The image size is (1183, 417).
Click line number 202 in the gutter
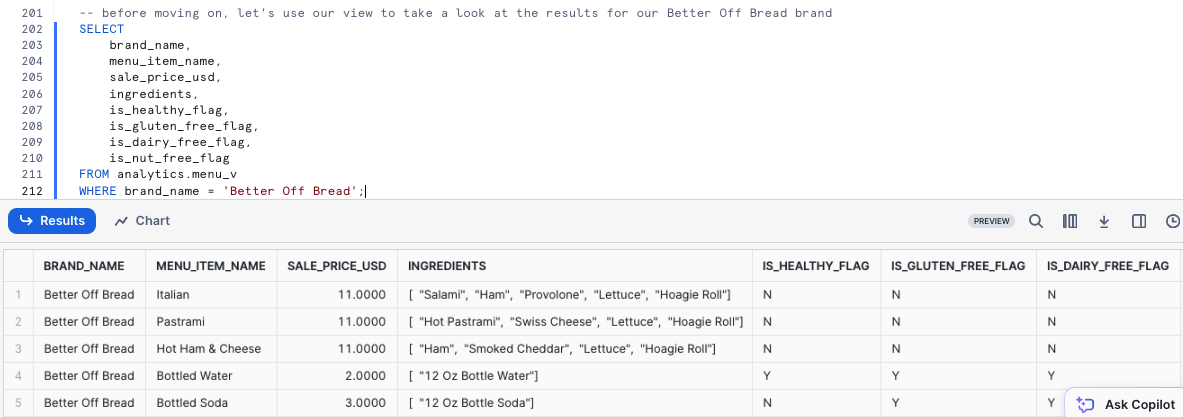point(32,29)
